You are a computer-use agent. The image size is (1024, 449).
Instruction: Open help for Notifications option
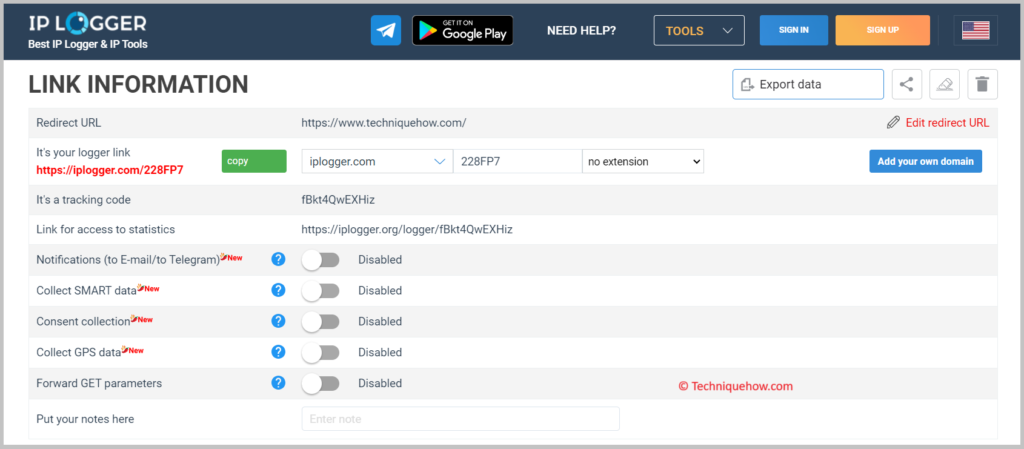pos(278,259)
